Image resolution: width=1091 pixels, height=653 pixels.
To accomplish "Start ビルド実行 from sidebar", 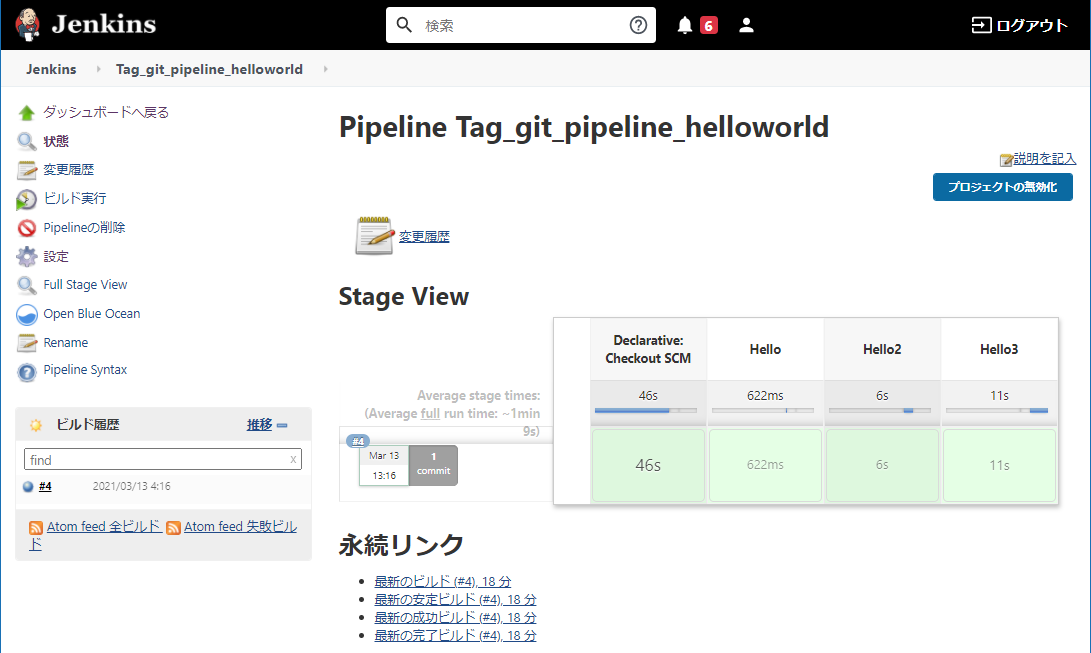I will point(75,198).
